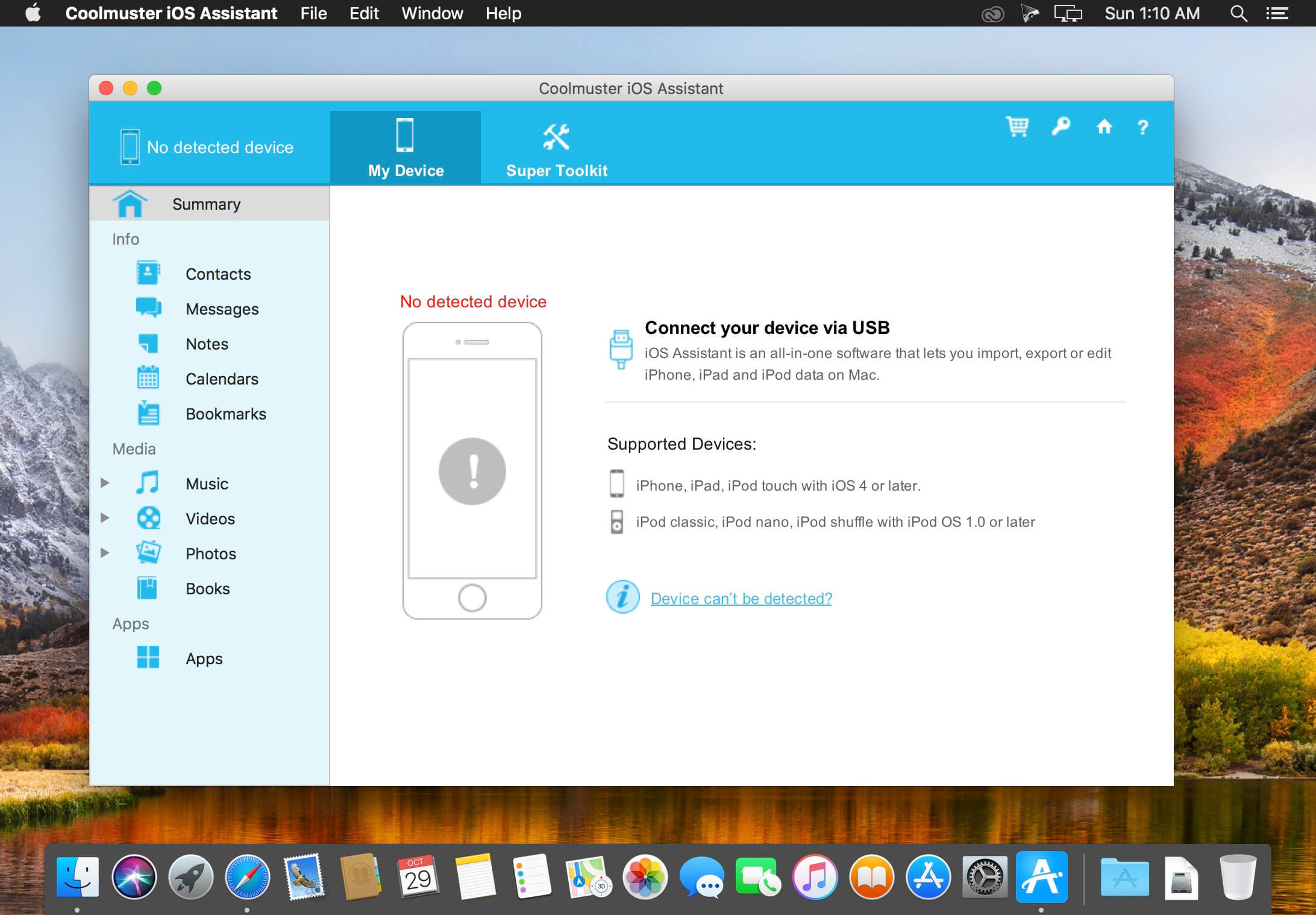Expand the Videos disclosure triangle
The width and height of the screenshot is (1316, 915).
[104, 518]
